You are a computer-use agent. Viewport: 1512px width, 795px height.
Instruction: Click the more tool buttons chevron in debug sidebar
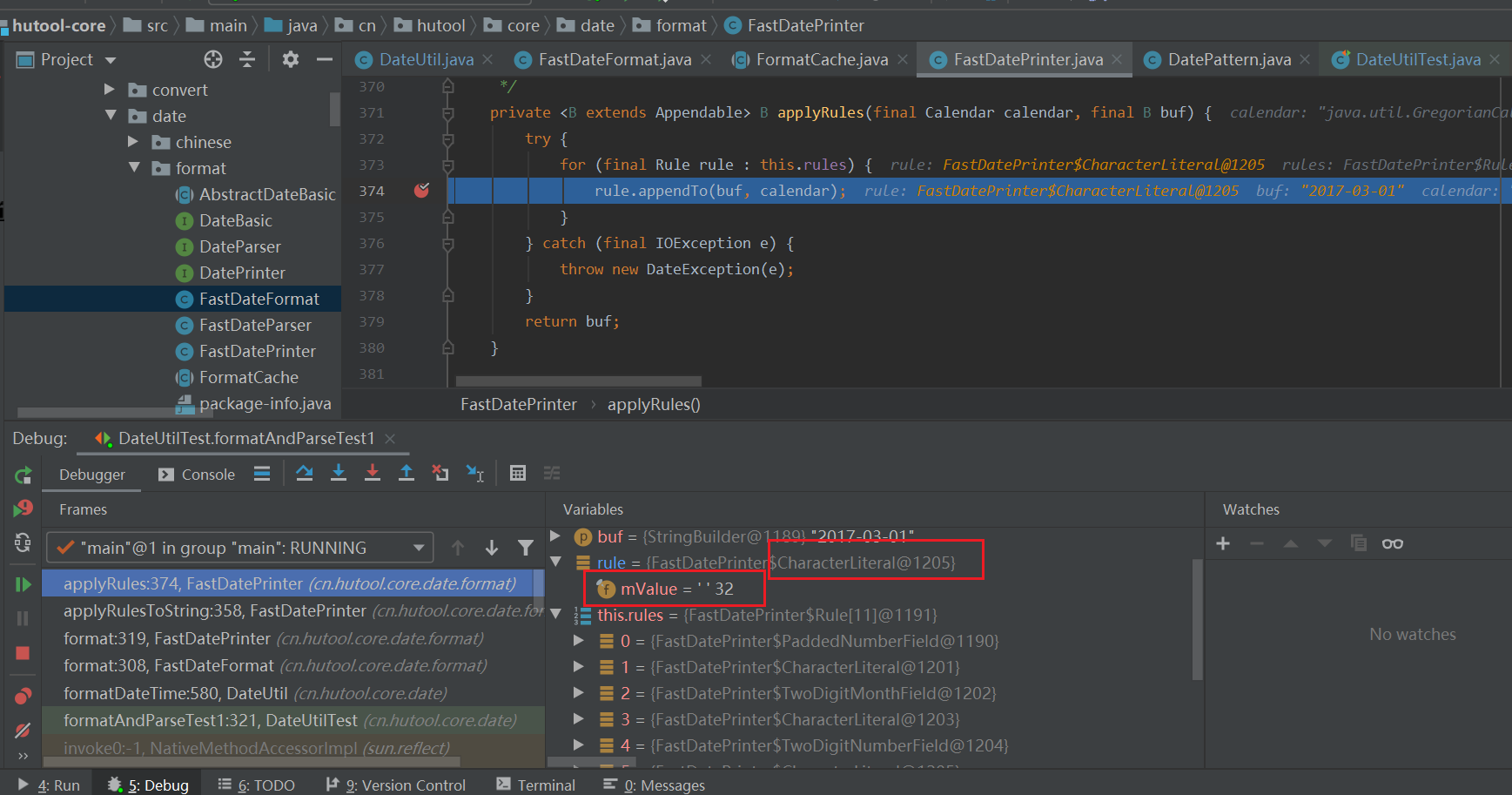[24, 756]
